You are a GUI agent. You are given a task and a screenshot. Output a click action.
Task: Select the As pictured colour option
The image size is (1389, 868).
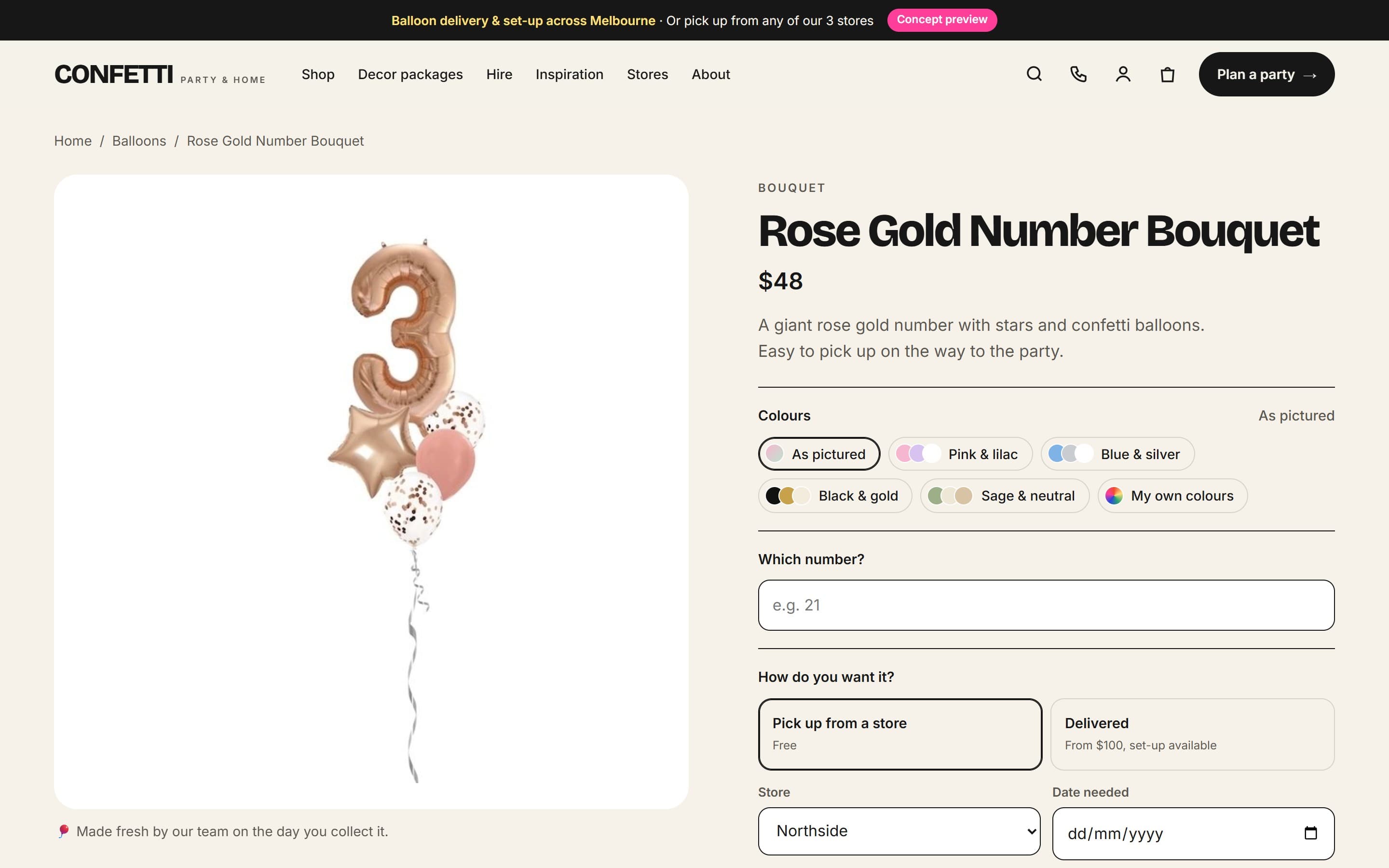(x=819, y=453)
